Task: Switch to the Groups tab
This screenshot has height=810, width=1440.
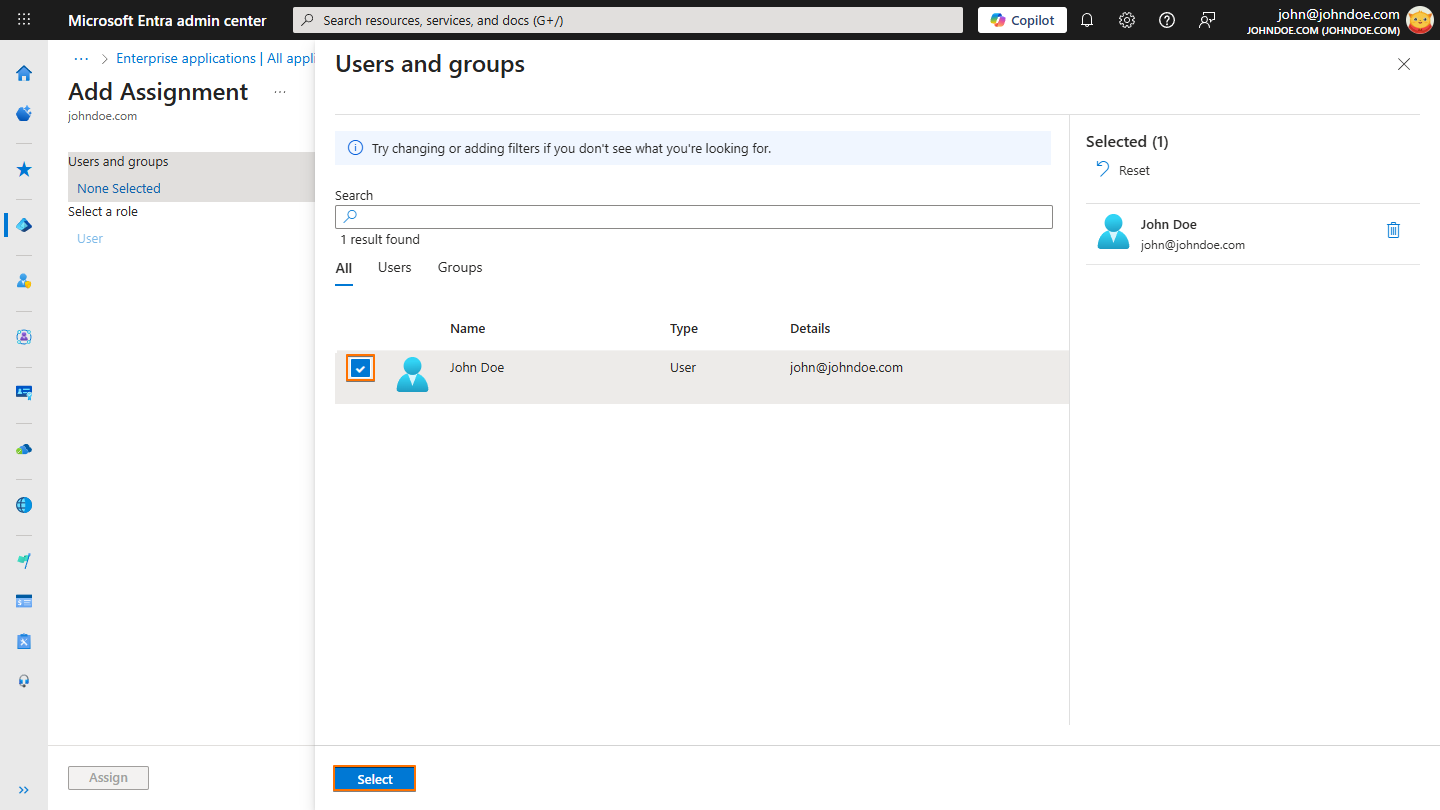Action: click(x=459, y=267)
